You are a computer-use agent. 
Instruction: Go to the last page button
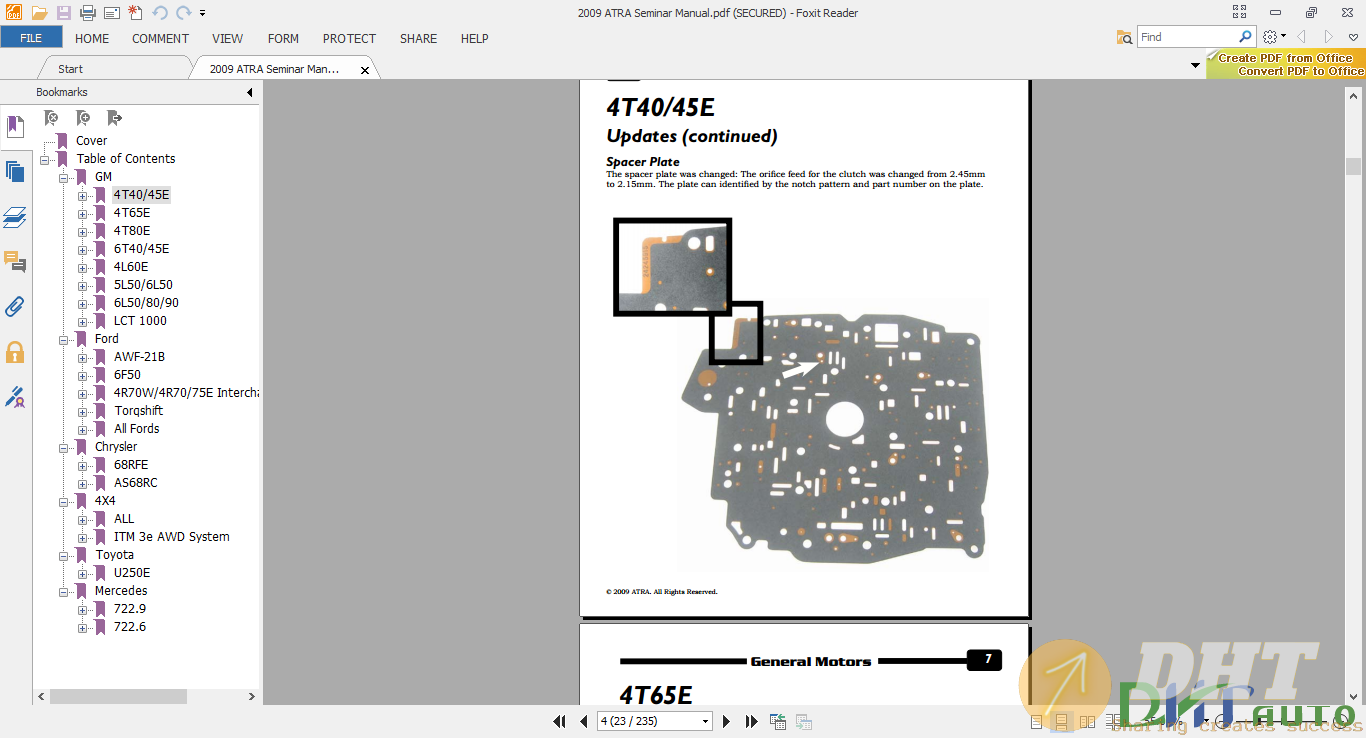coord(751,721)
